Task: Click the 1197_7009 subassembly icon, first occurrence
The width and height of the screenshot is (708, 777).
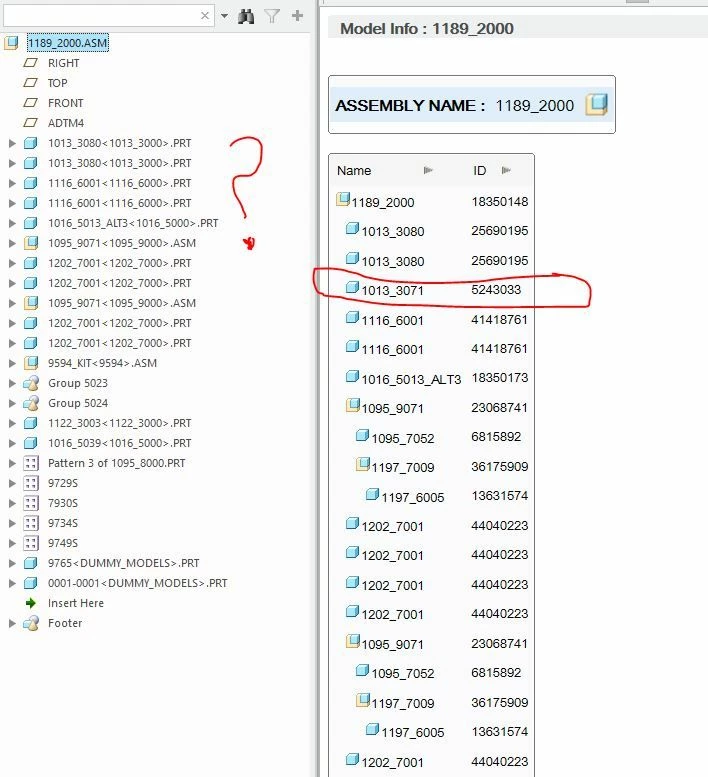Action: coord(363,464)
